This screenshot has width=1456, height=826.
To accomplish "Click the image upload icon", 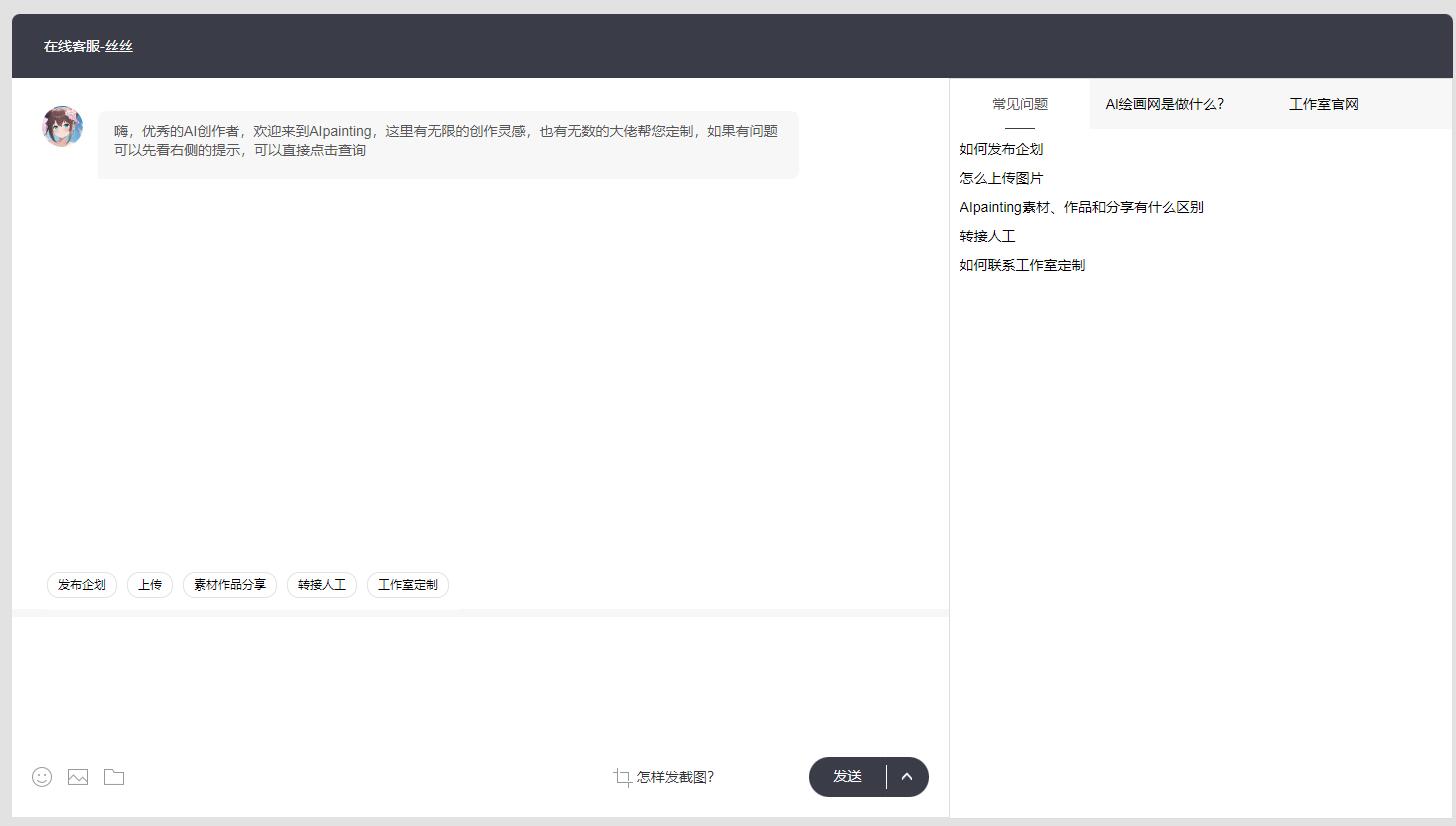I will click(77, 777).
